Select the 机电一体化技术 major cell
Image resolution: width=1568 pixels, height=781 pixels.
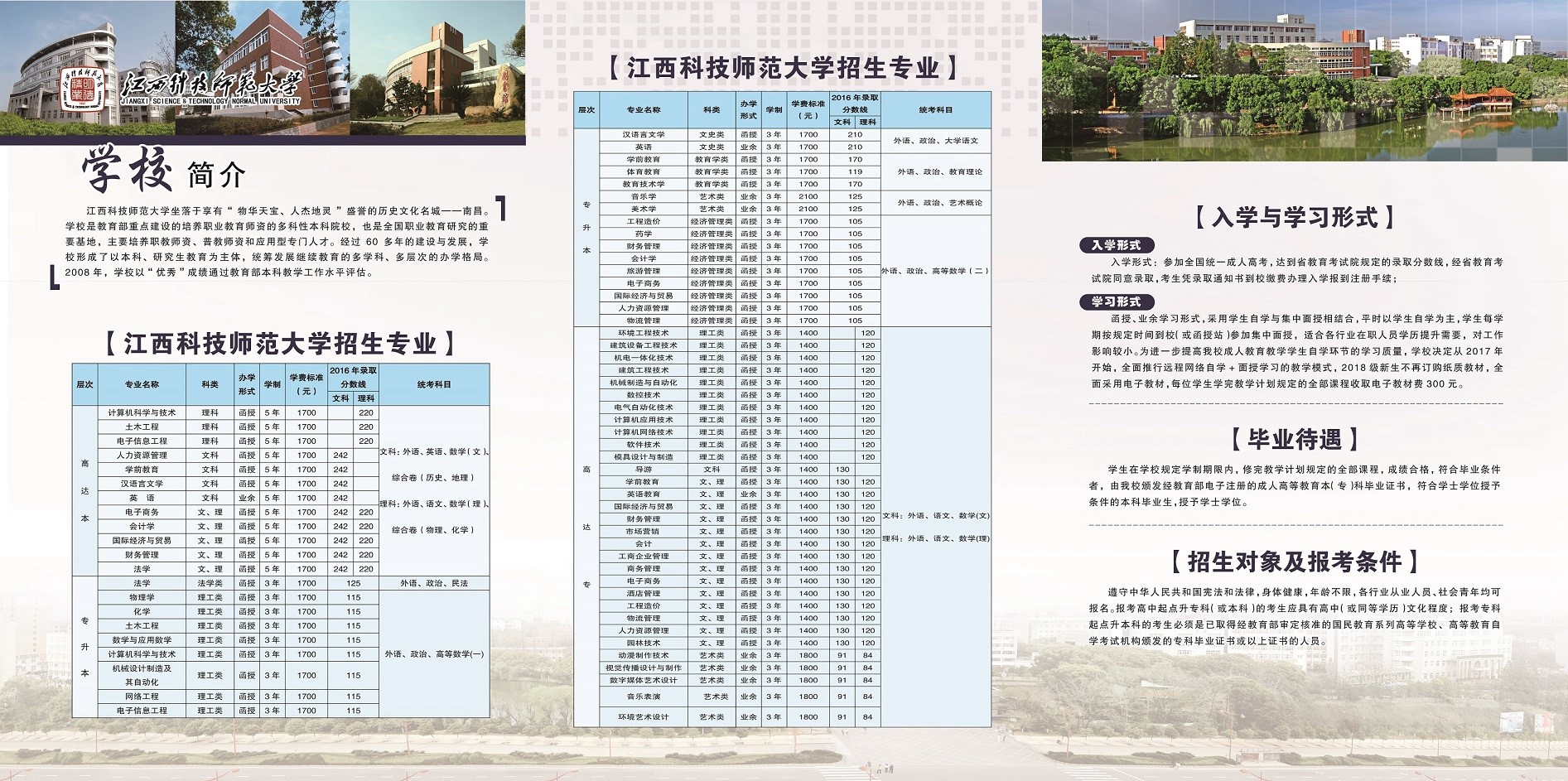pos(644,358)
